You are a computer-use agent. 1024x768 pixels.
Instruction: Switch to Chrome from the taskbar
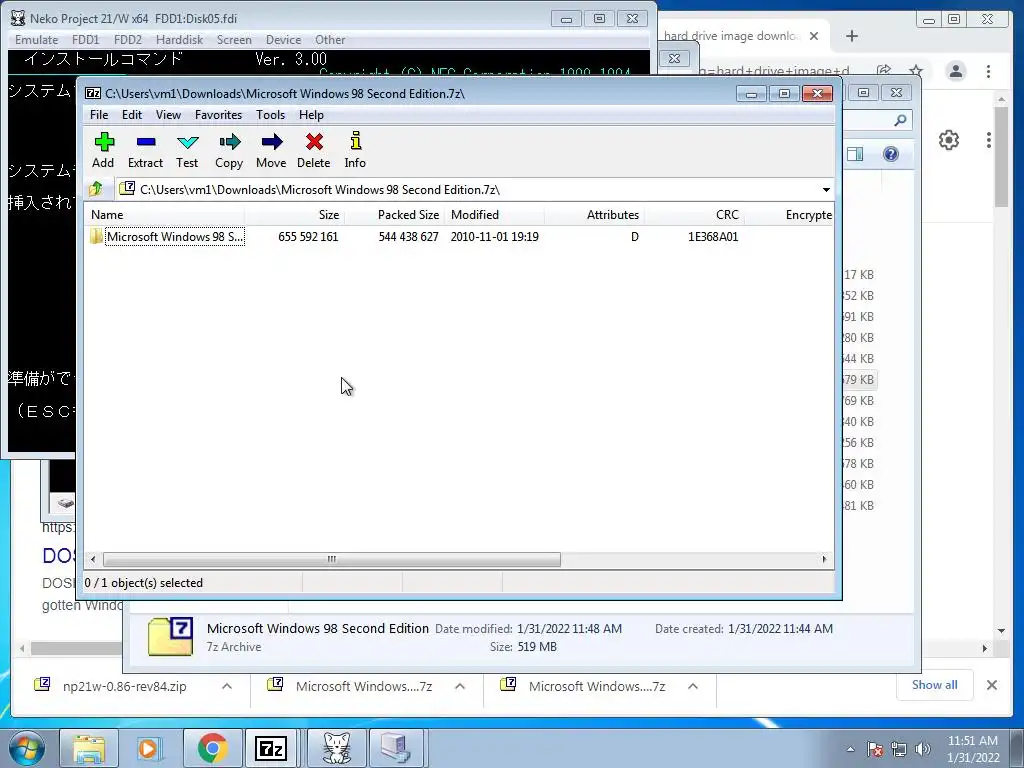pos(212,748)
